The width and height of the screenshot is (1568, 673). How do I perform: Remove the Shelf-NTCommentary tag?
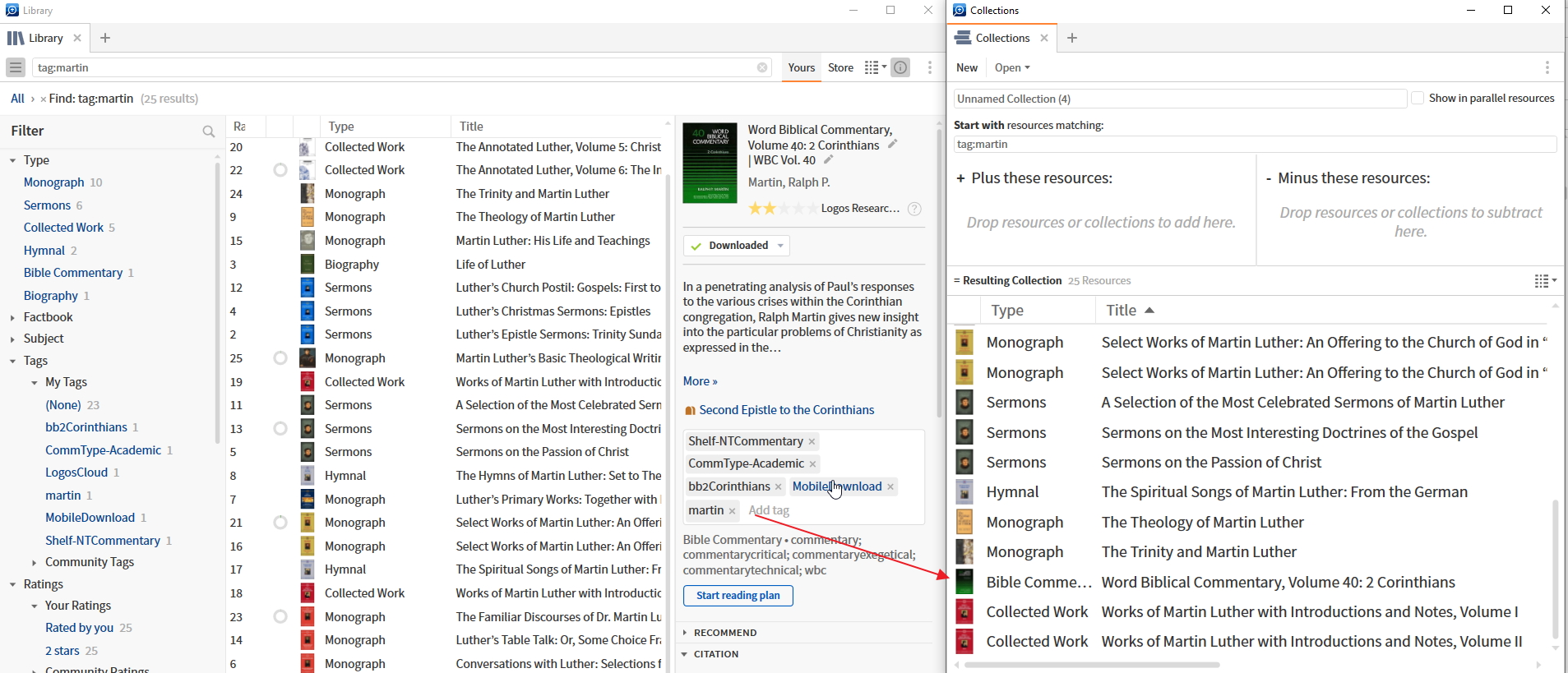point(812,441)
